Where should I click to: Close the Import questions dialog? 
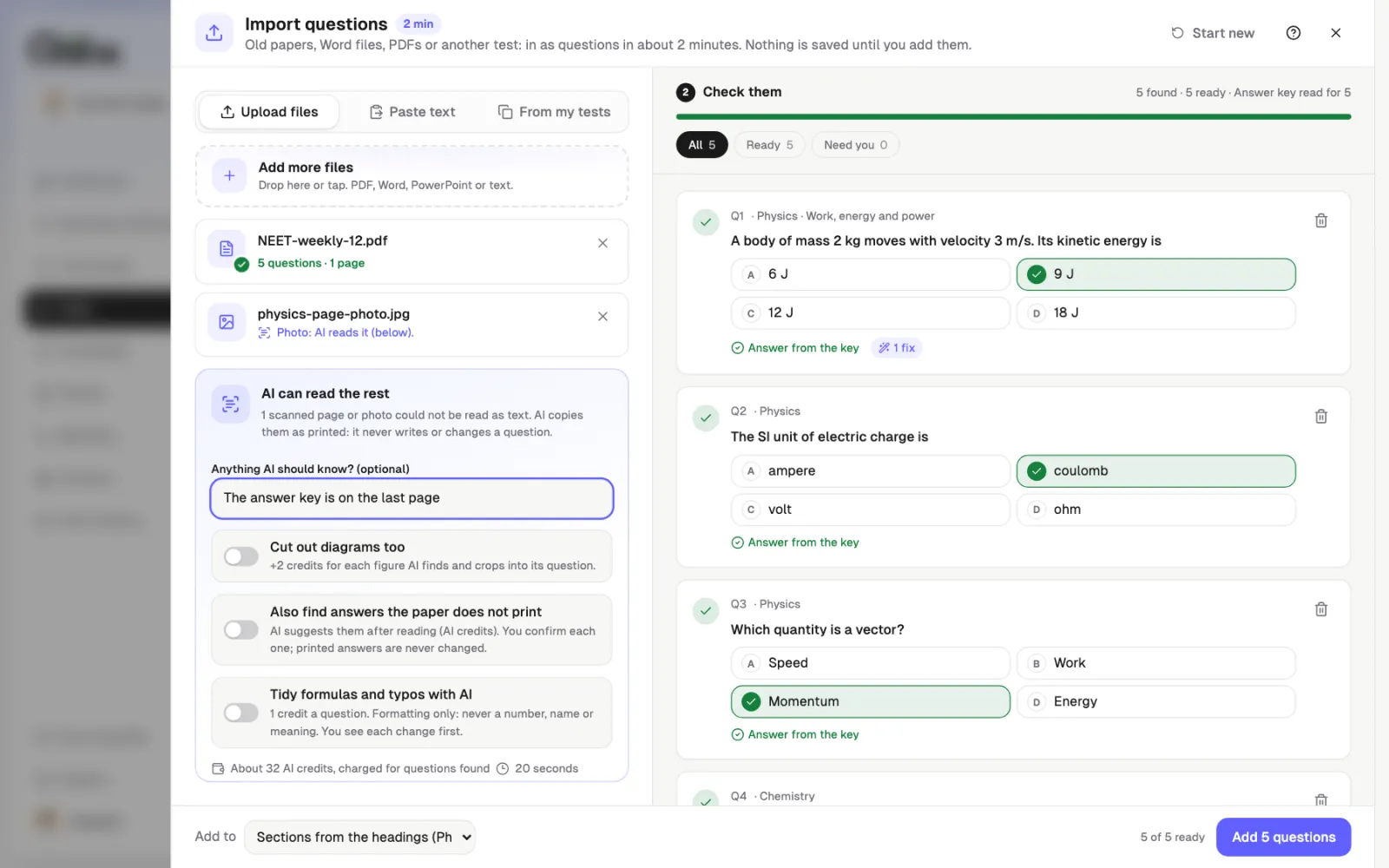tap(1335, 33)
